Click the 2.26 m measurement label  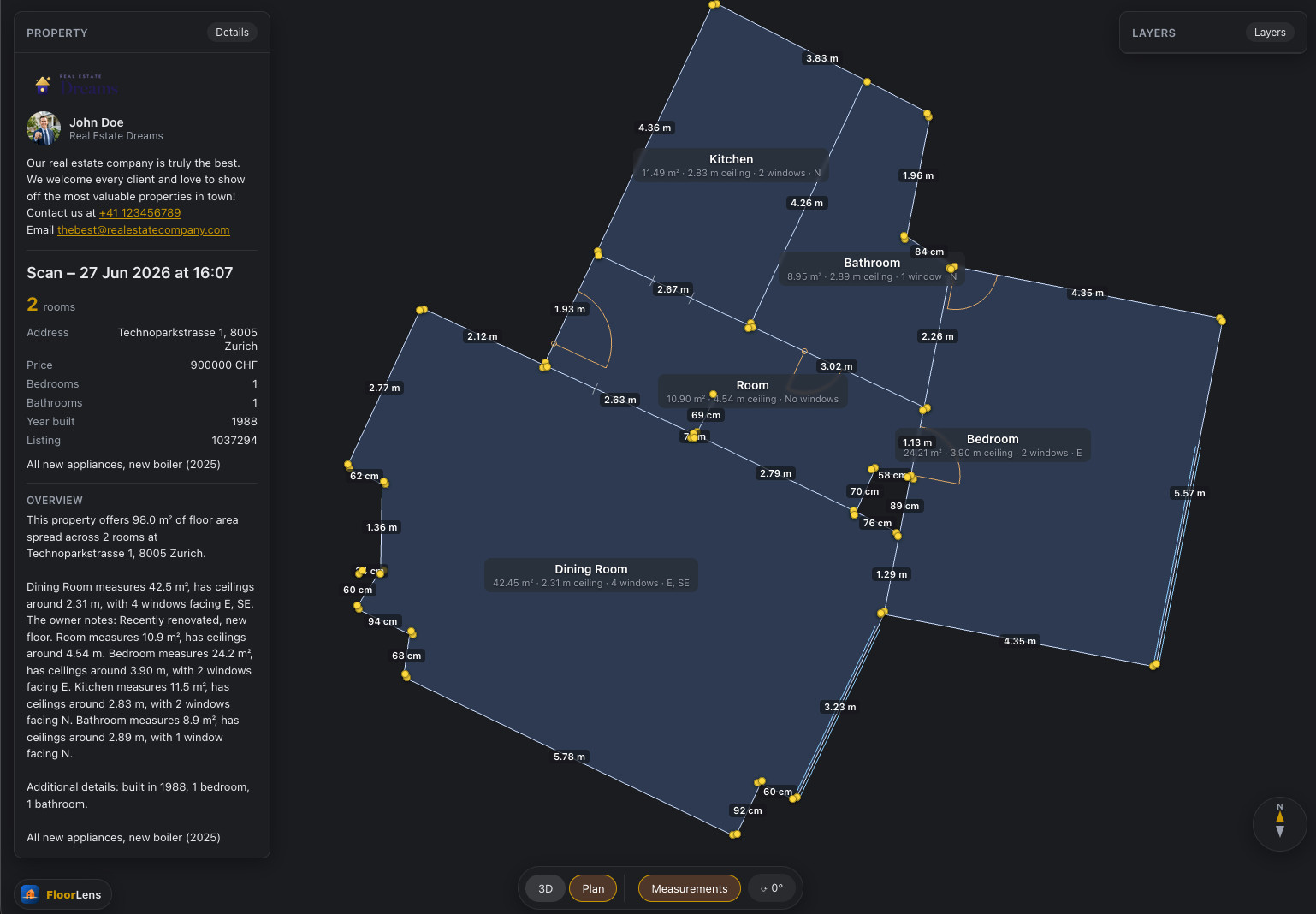tap(938, 336)
